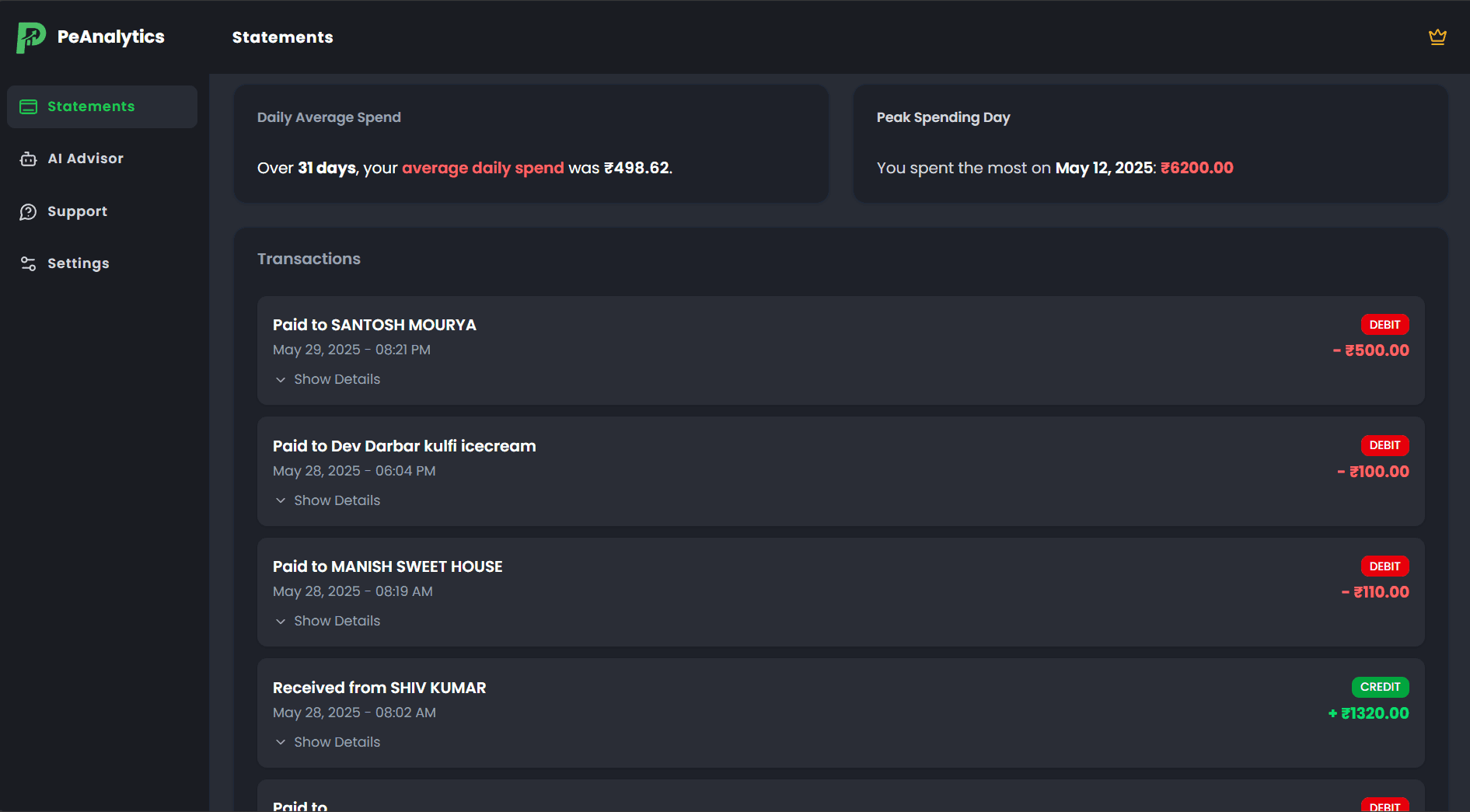Viewport: 1470px width, 812px height.
Task: Click the Support chat bubble icon
Action: click(x=29, y=212)
